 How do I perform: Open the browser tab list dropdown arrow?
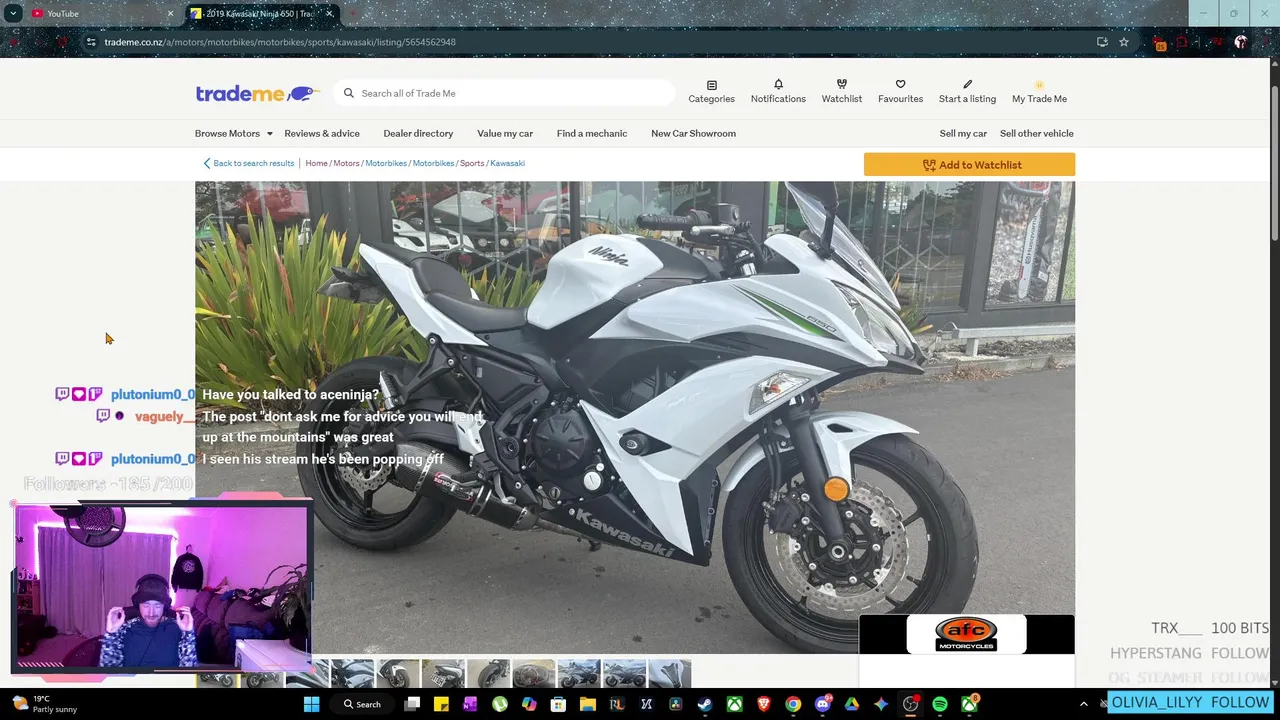point(13,14)
